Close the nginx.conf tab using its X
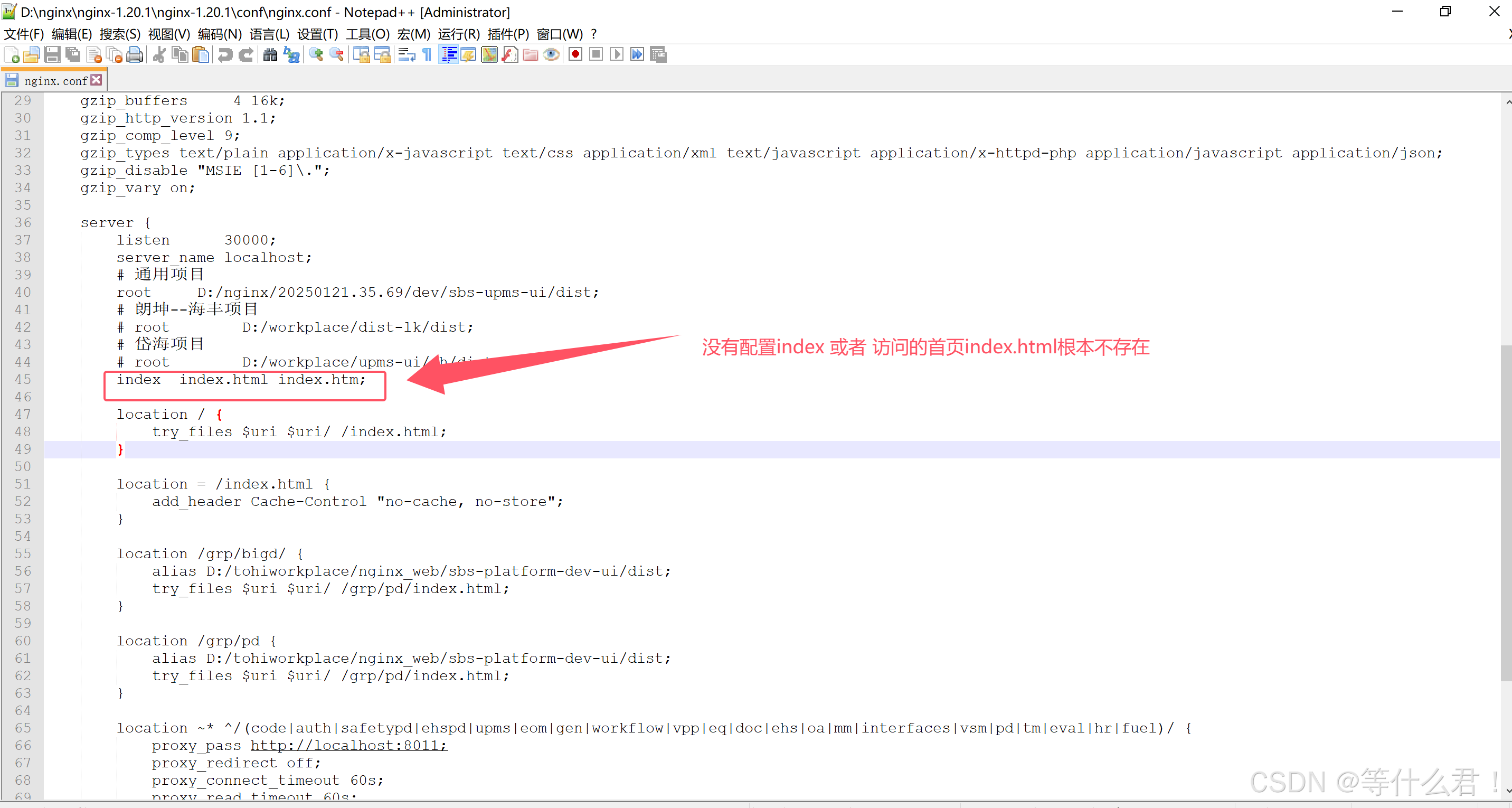Viewport: 1512px width, 808px height. point(97,80)
